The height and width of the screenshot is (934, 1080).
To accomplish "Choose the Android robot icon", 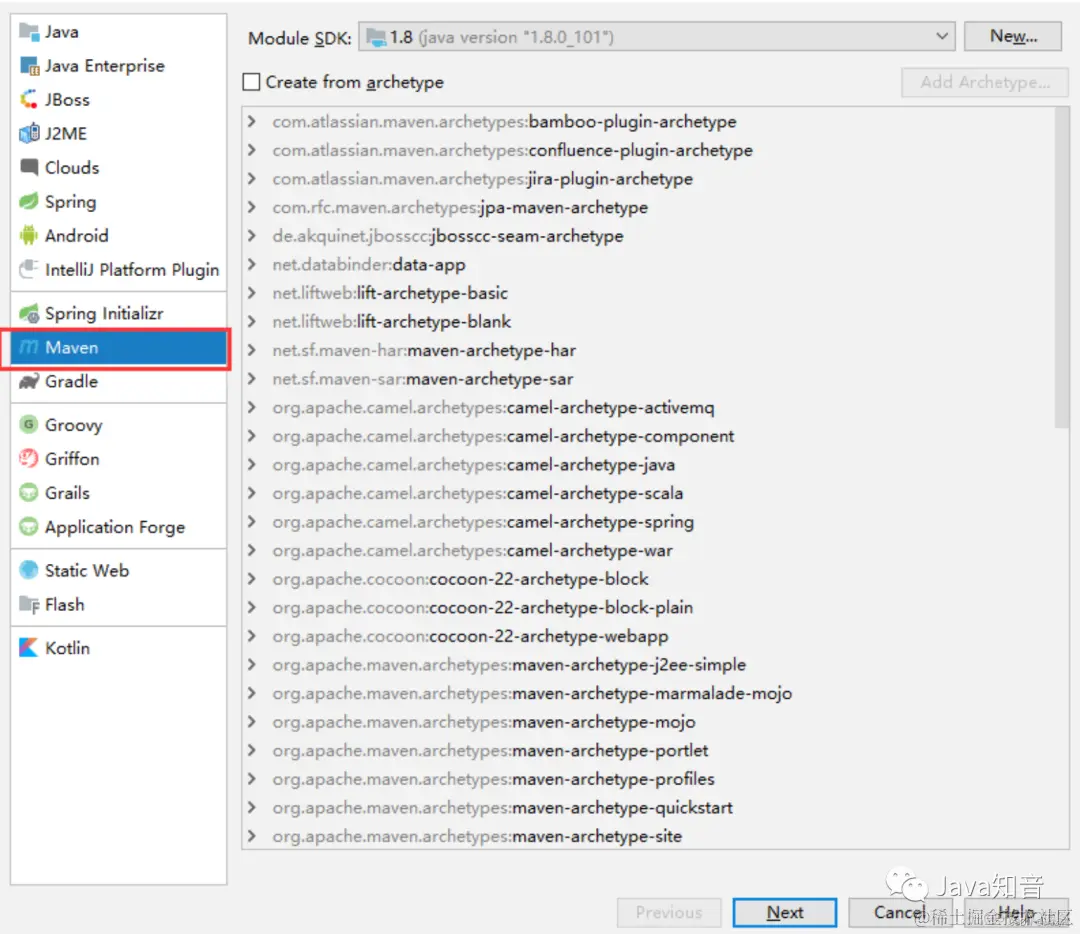I will (29, 236).
